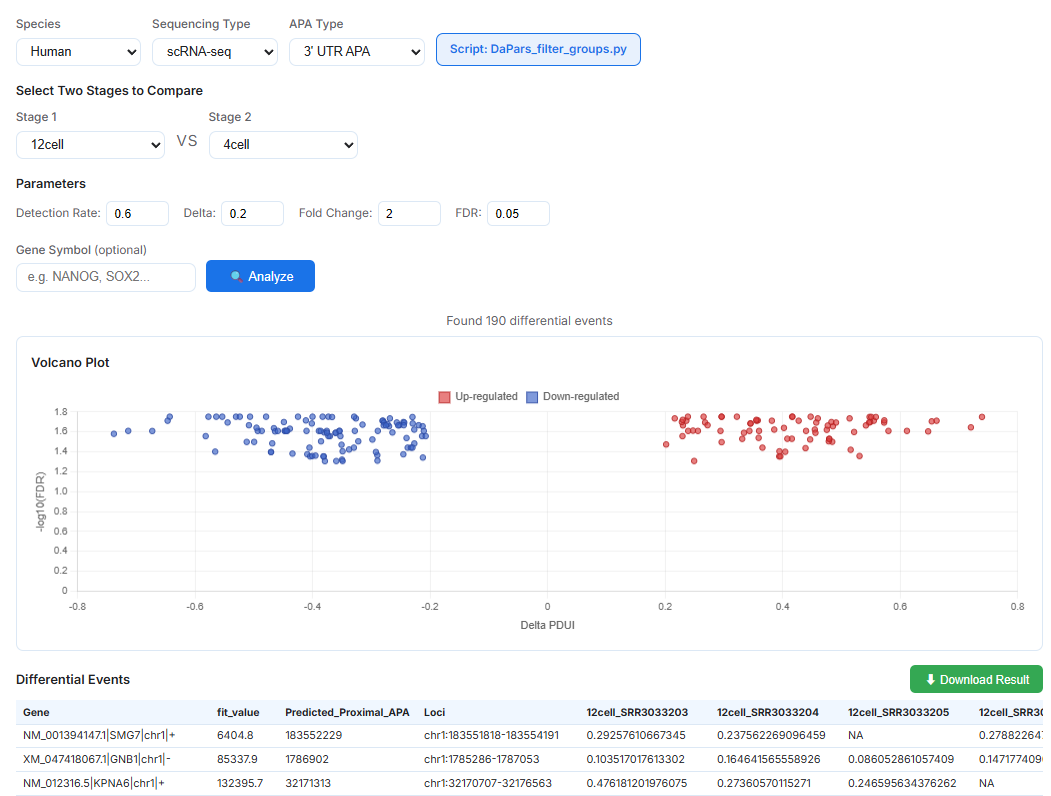Click the Predicted_Proximal_APA column header
This screenshot has width=1051, height=796.
point(347,712)
